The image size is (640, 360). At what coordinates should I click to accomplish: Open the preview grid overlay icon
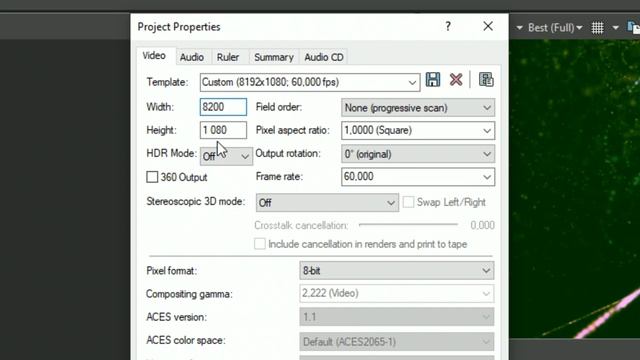pyautogui.click(x=598, y=28)
